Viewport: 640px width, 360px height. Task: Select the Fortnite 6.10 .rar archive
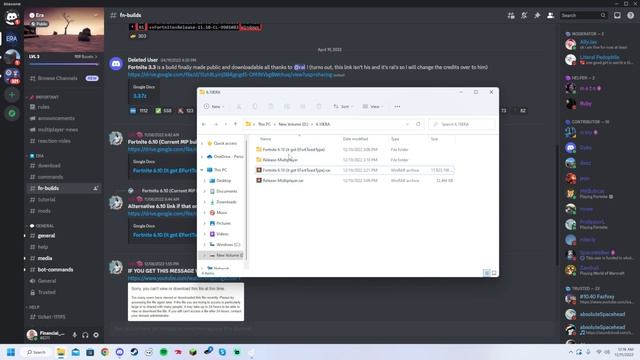tap(296, 170)
